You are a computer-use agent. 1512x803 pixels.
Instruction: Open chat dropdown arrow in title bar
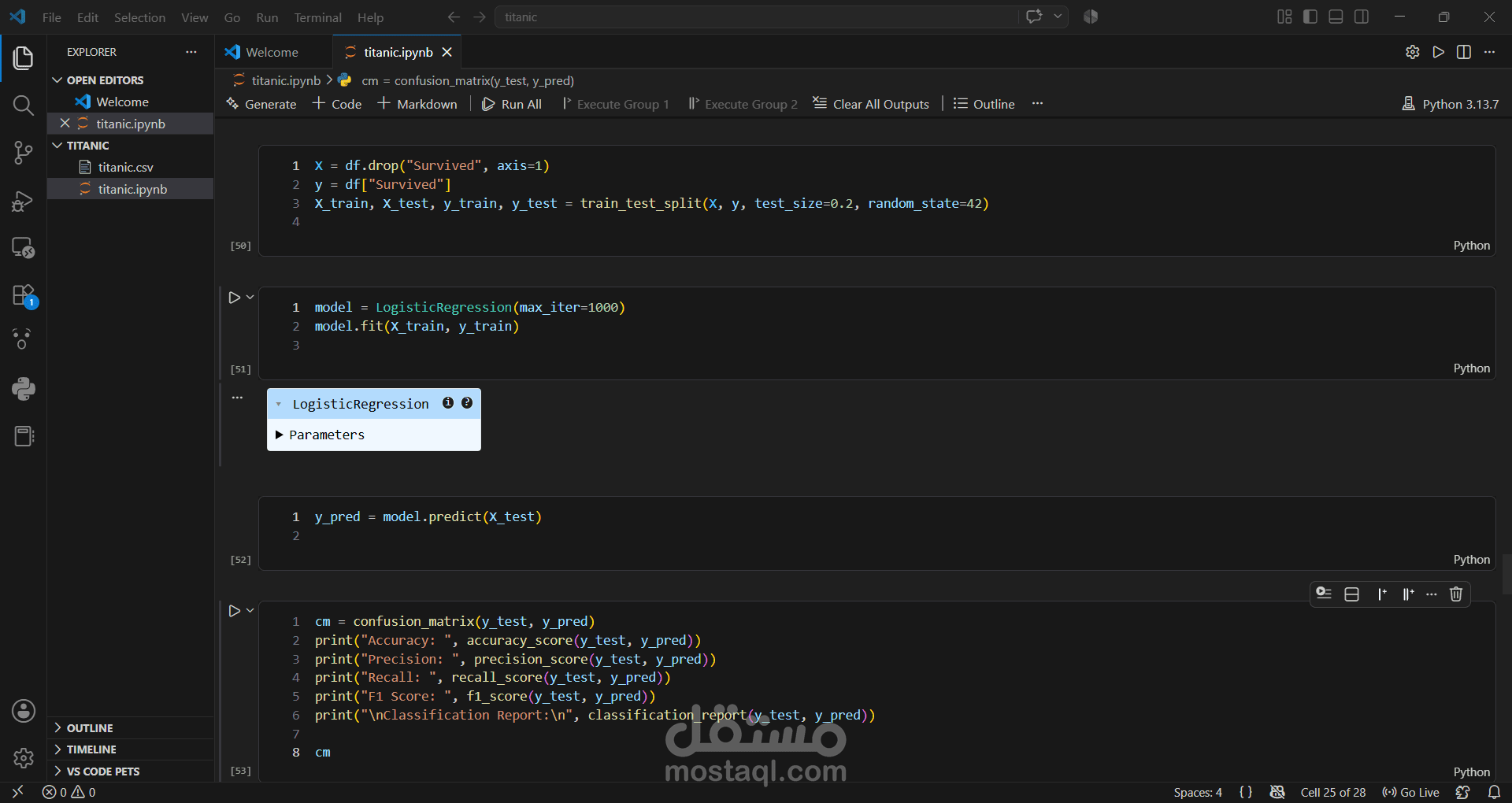click(x=1058, y=17)
